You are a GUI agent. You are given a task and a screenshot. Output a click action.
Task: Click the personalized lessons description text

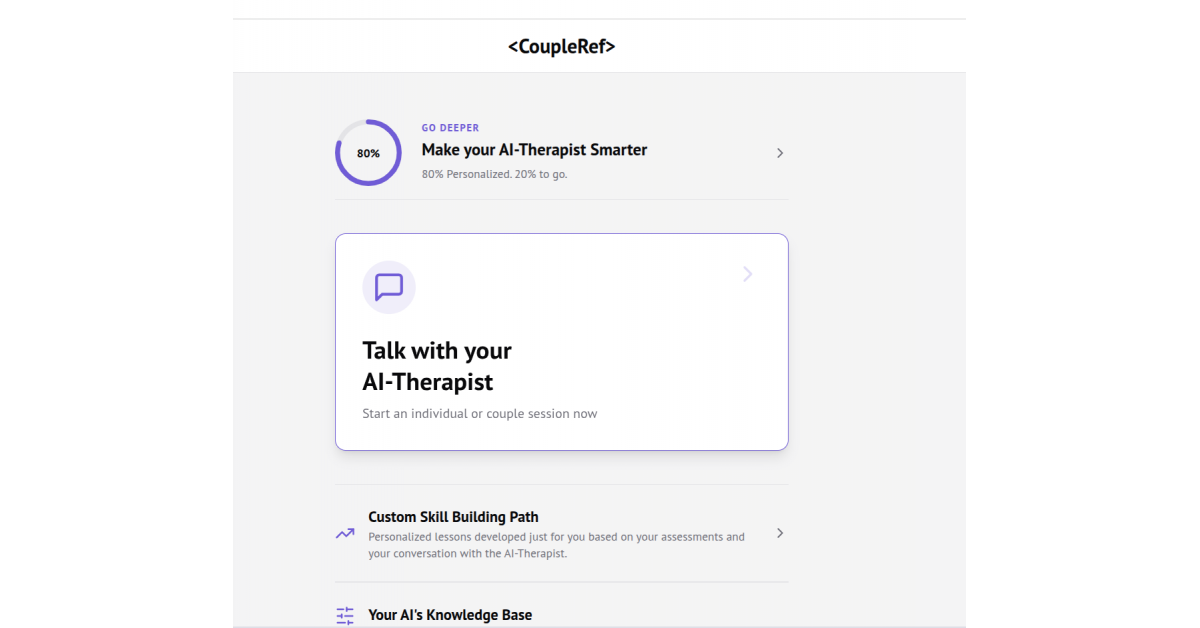[x=556, y=545]
